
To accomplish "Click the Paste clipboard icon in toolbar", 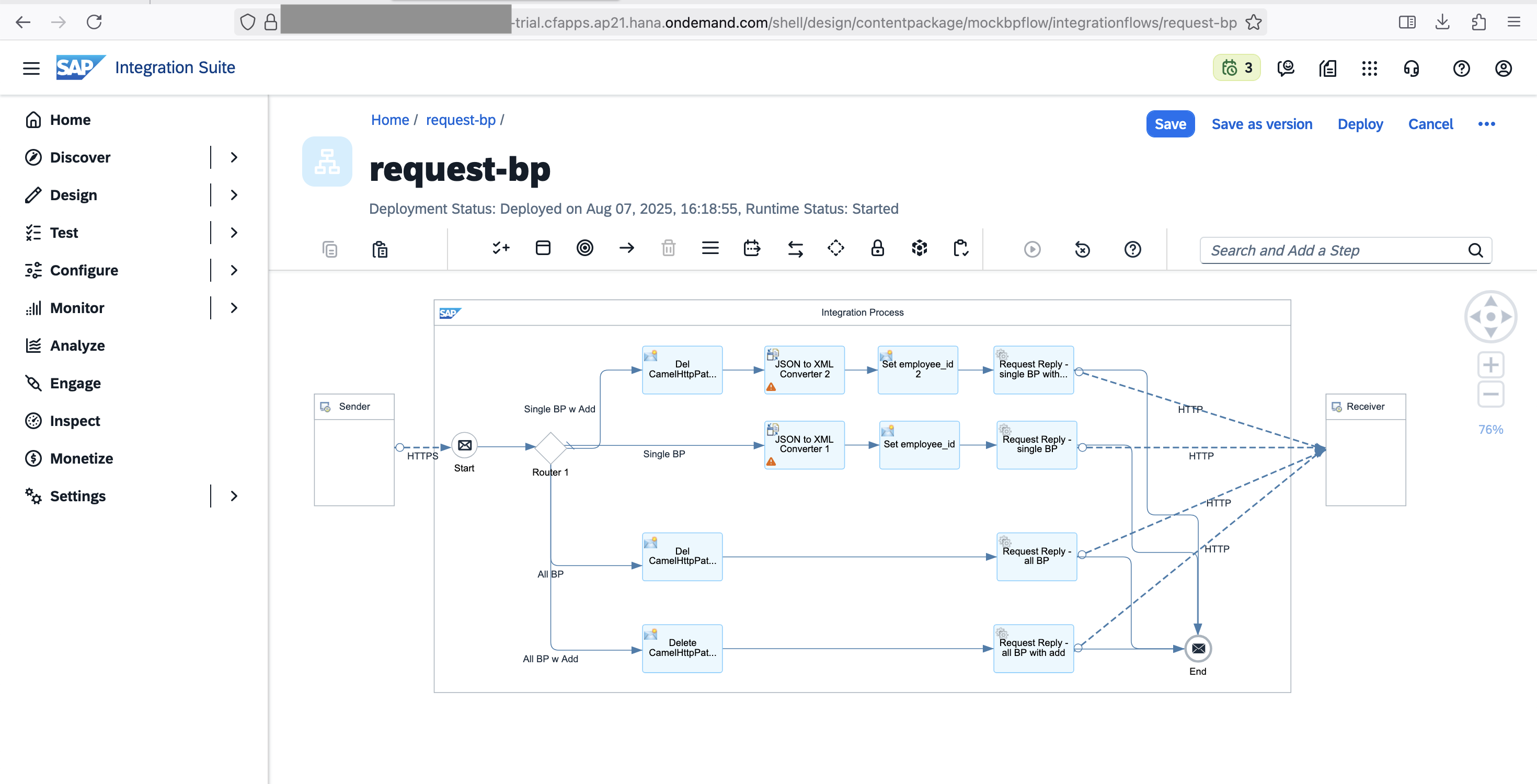I will (x=380, y=249).
